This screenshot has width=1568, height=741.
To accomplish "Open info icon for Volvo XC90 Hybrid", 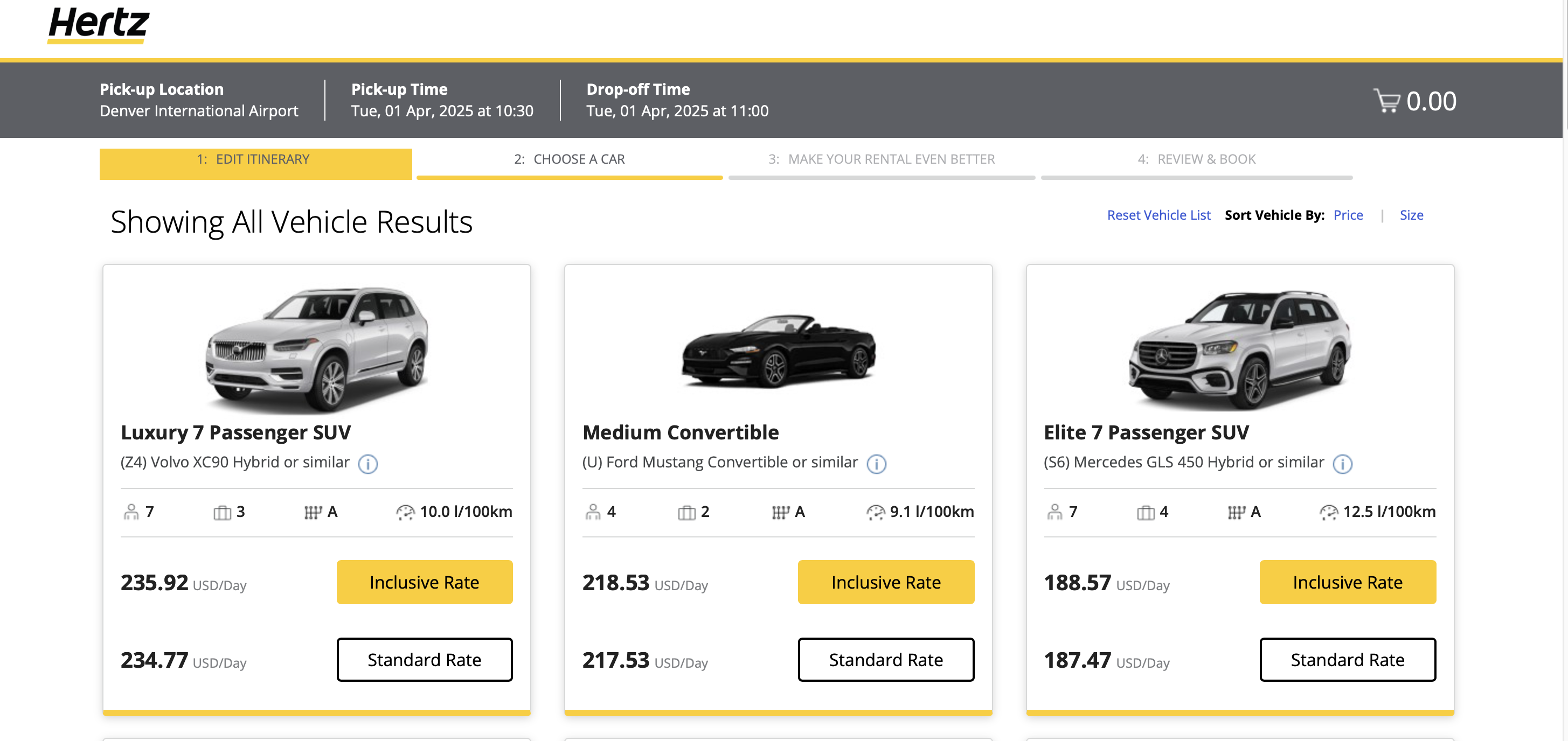I will (367, 464).
